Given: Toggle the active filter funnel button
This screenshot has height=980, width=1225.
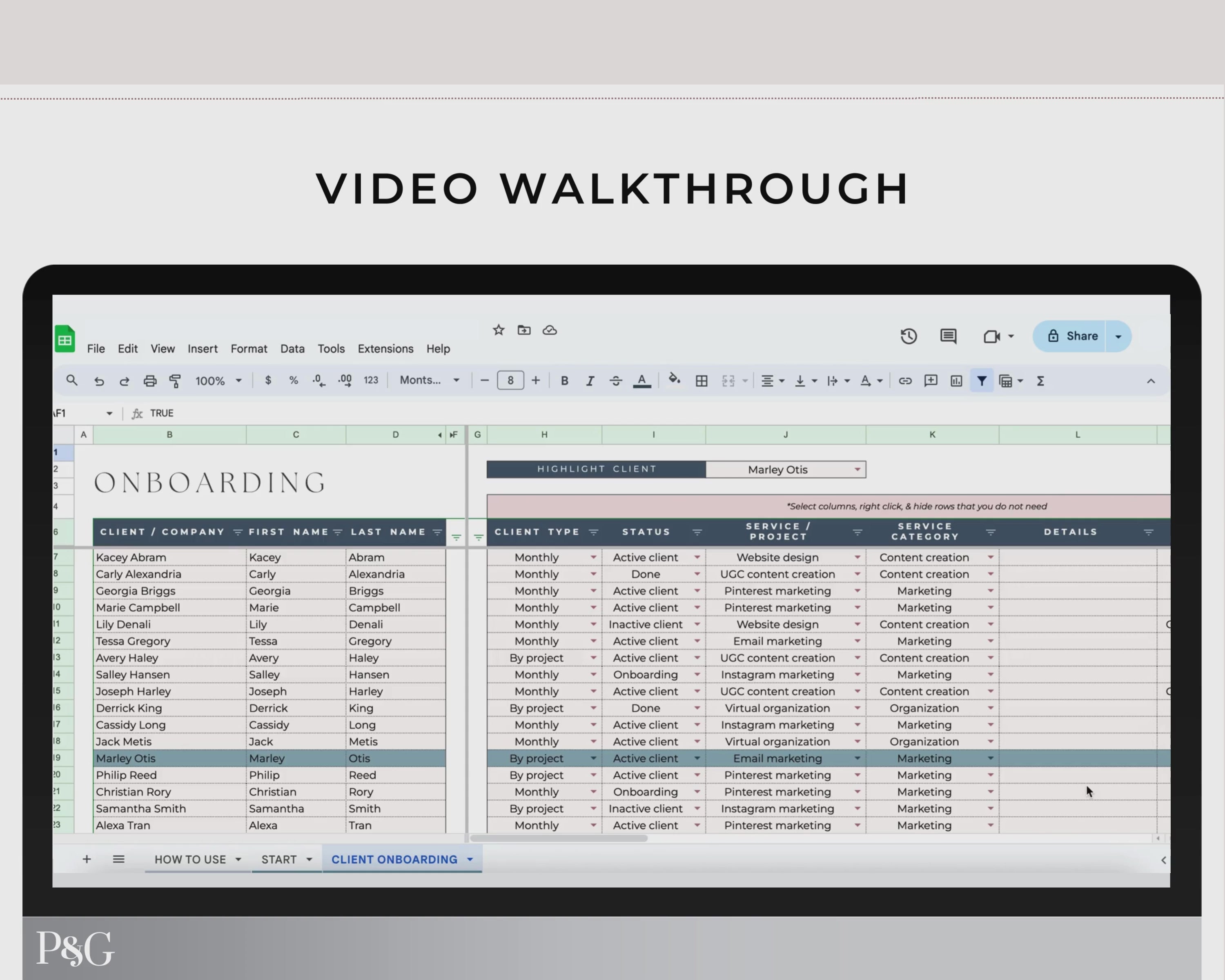Looking at the screenshot, I should coord(981,381).
